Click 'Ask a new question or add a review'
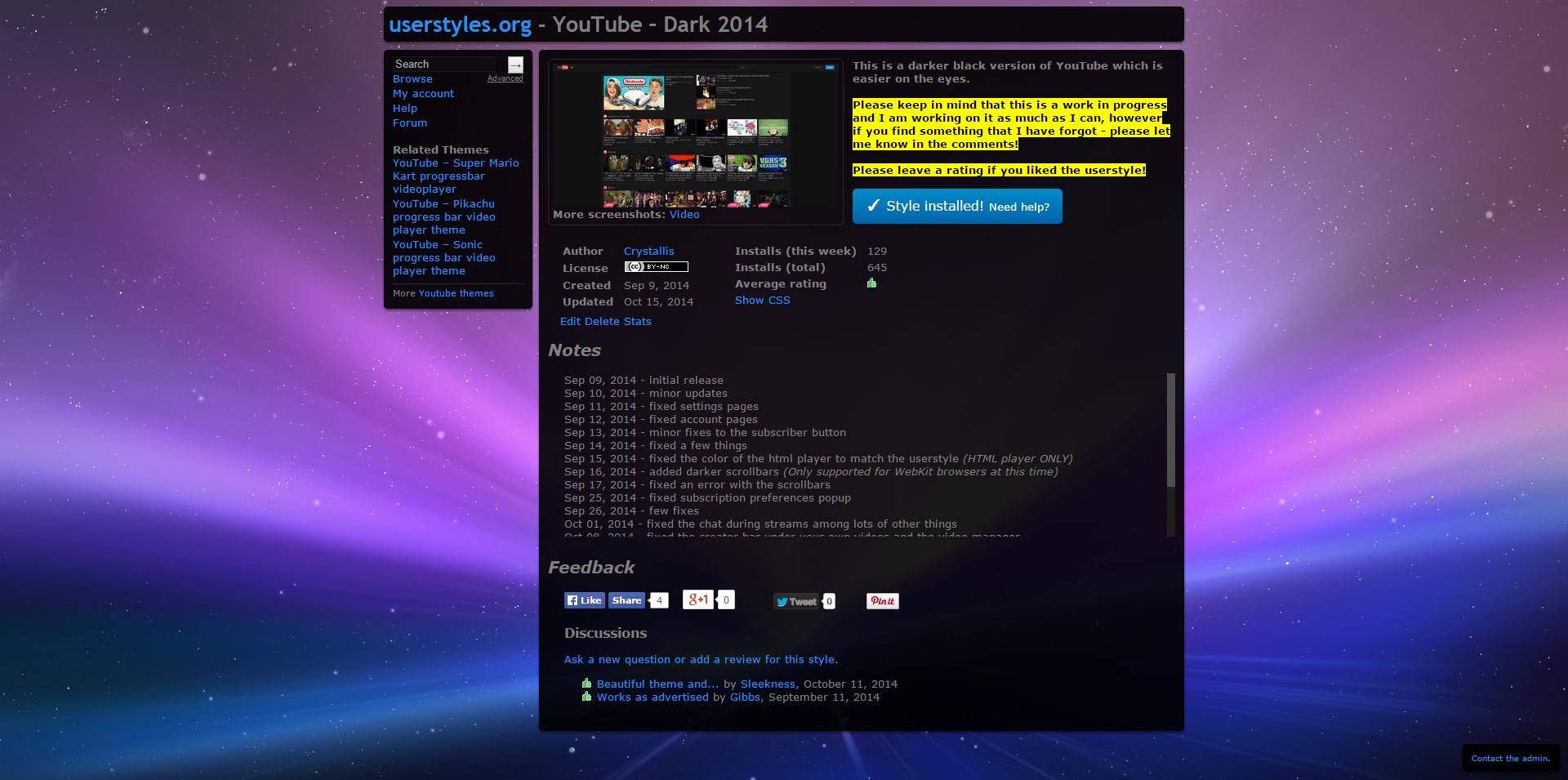The height and width of the screenshot is (780, 1568). pos(701,660)
